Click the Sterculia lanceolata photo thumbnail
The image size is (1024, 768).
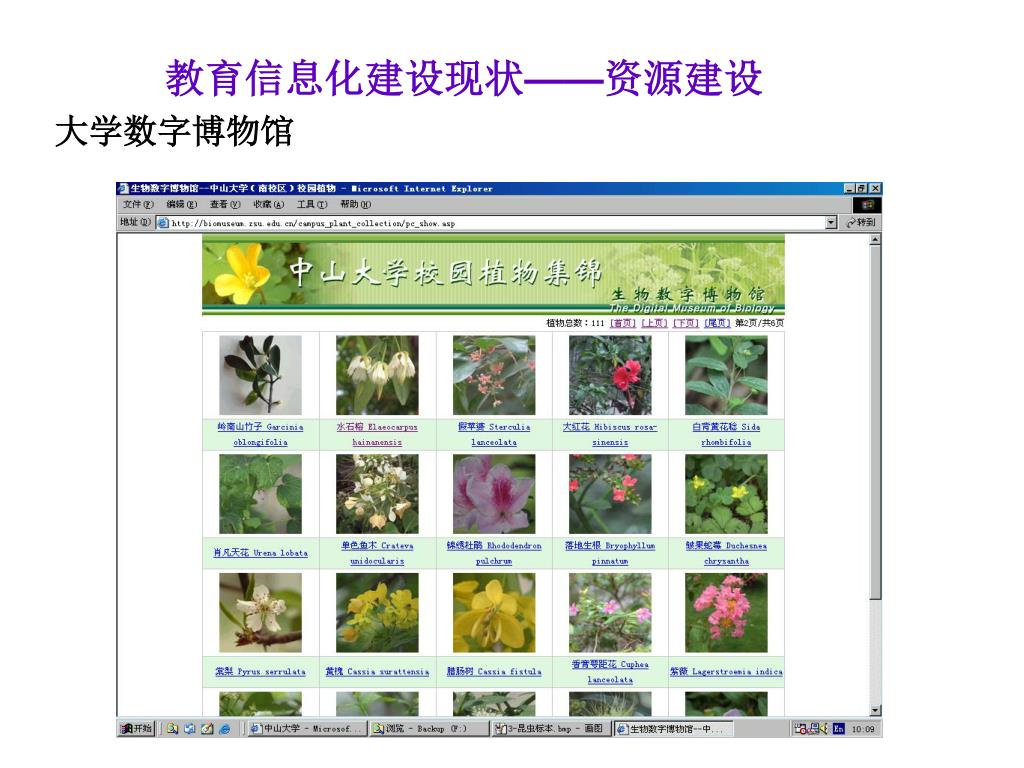[494, 375]
